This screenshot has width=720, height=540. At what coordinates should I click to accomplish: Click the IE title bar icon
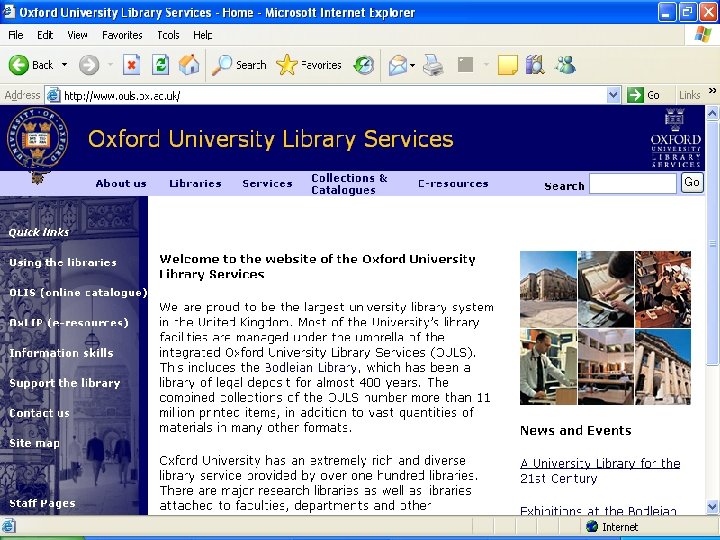tap(8, 11)
